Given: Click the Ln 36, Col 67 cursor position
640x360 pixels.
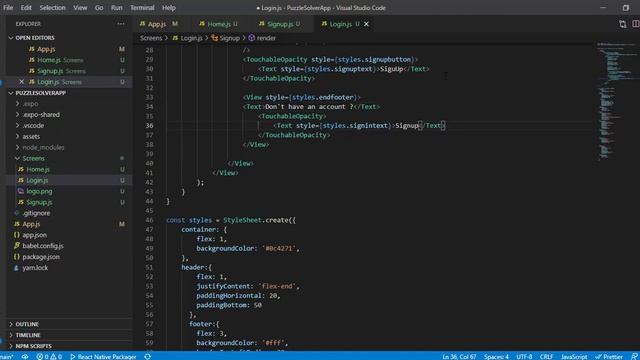Looking at the screenshot, I should [459, 357].
